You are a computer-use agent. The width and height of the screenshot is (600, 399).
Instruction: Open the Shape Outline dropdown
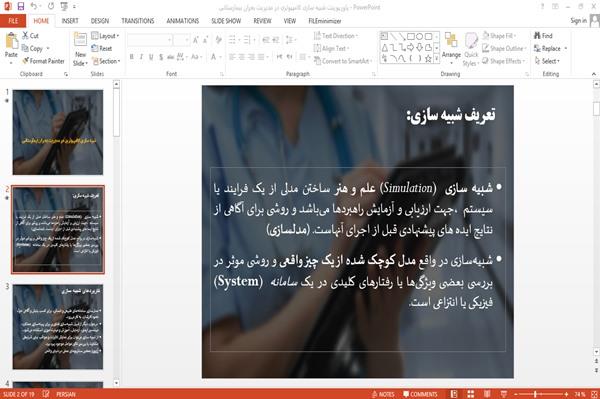click(504, 48)
